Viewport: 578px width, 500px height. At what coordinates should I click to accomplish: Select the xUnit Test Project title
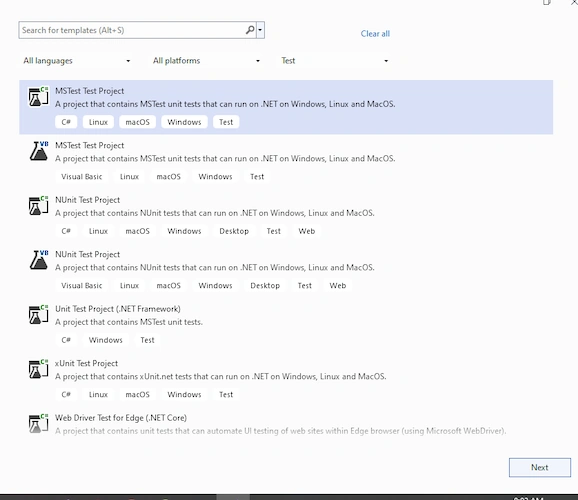[x=87, y=363]
